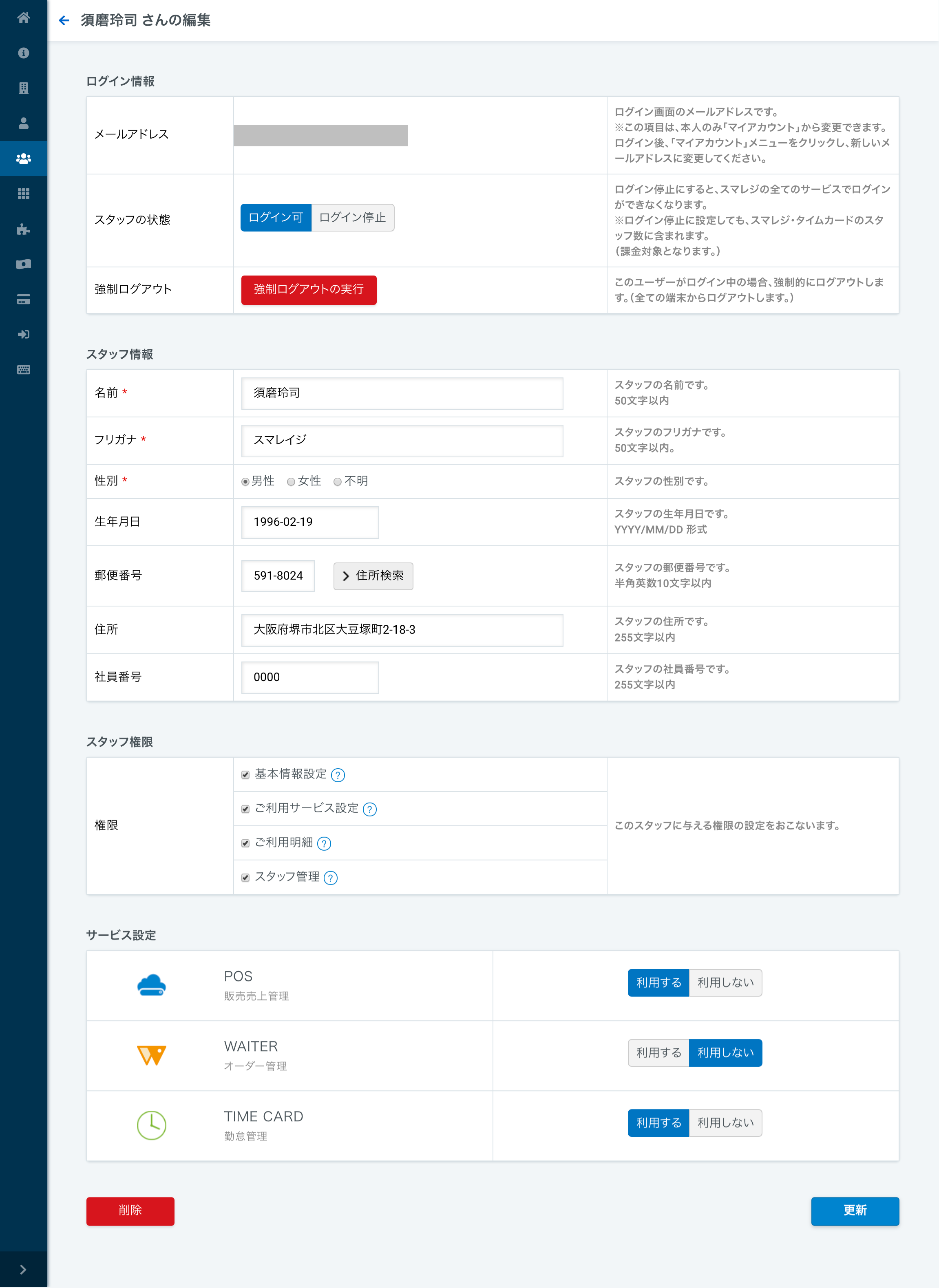Image resolution: width=939 pixels, height=1288 pixels.
Task: Click the credit card icon in sidebar
Action: [23, 300]
